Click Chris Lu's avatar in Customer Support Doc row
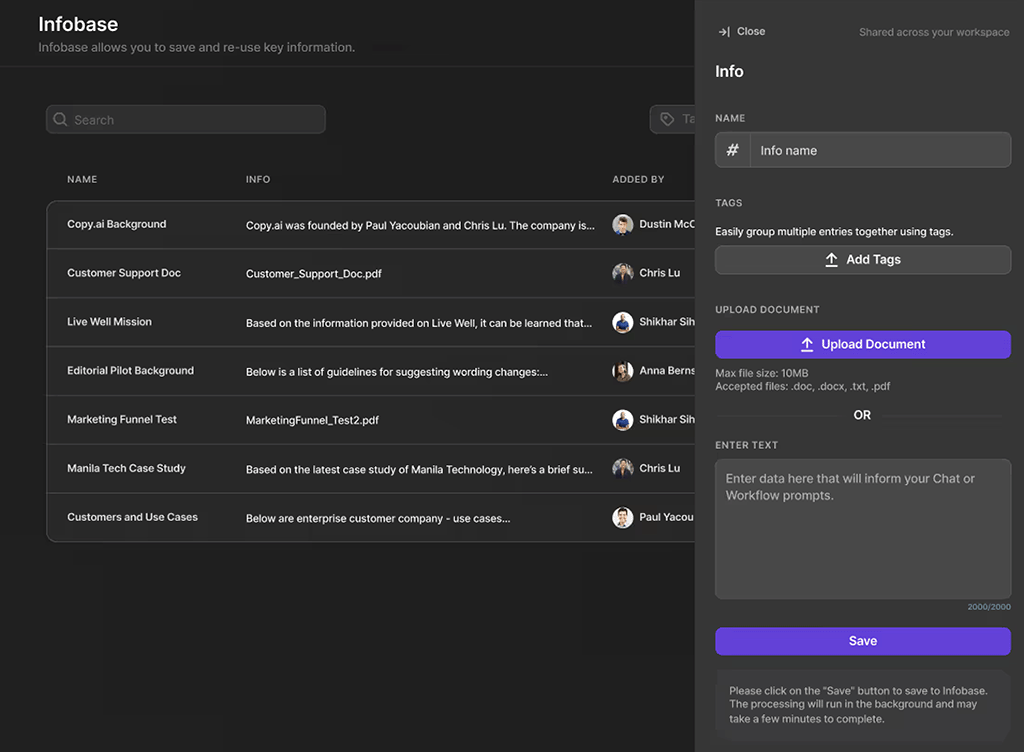Screen dimensions: 1024x752 coord(622,273)
